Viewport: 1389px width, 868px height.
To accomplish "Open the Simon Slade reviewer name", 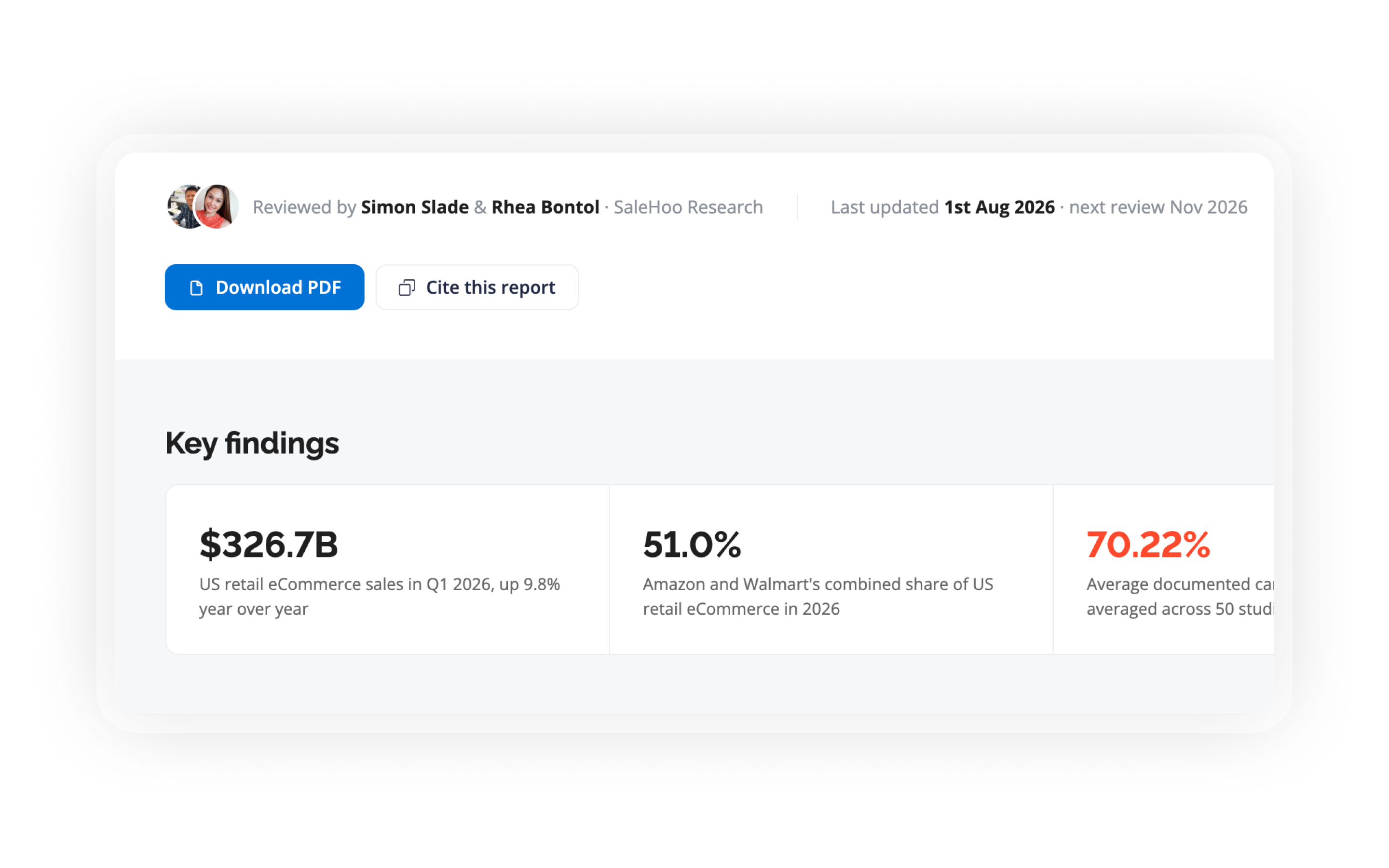I will point(414,207).
